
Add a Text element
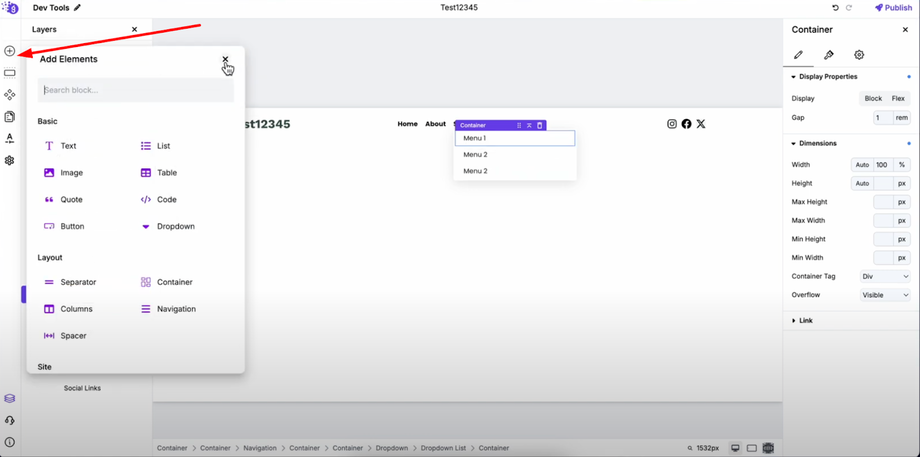pos(60,146)
